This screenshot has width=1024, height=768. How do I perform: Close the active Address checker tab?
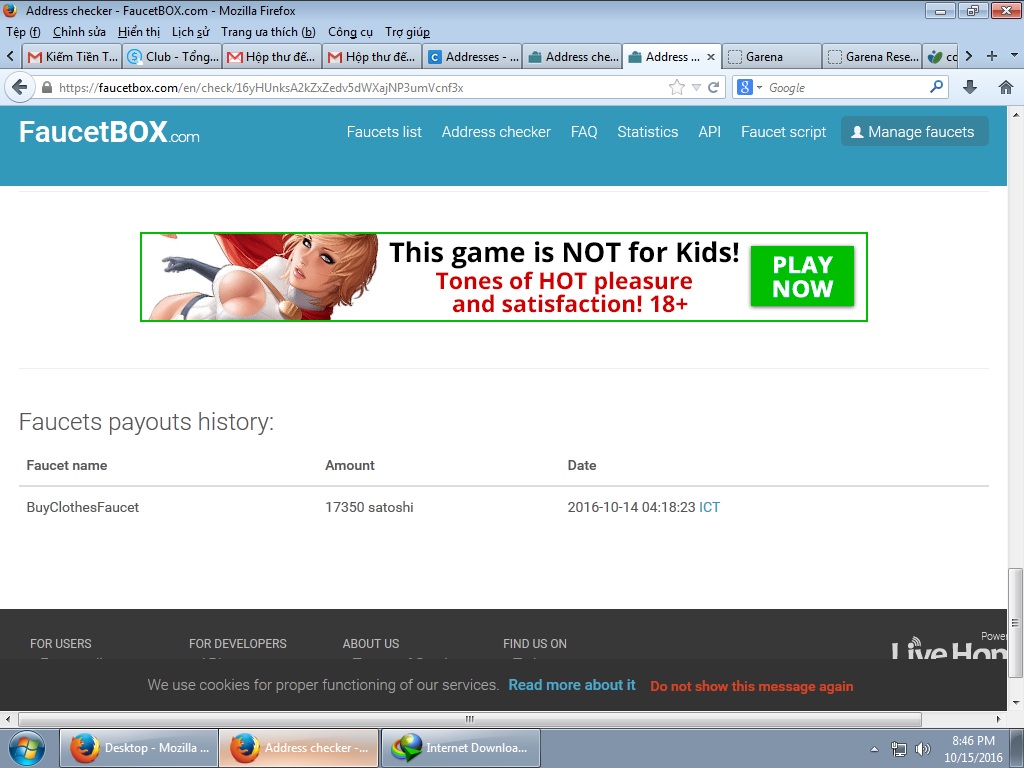(x=711, y=57)
